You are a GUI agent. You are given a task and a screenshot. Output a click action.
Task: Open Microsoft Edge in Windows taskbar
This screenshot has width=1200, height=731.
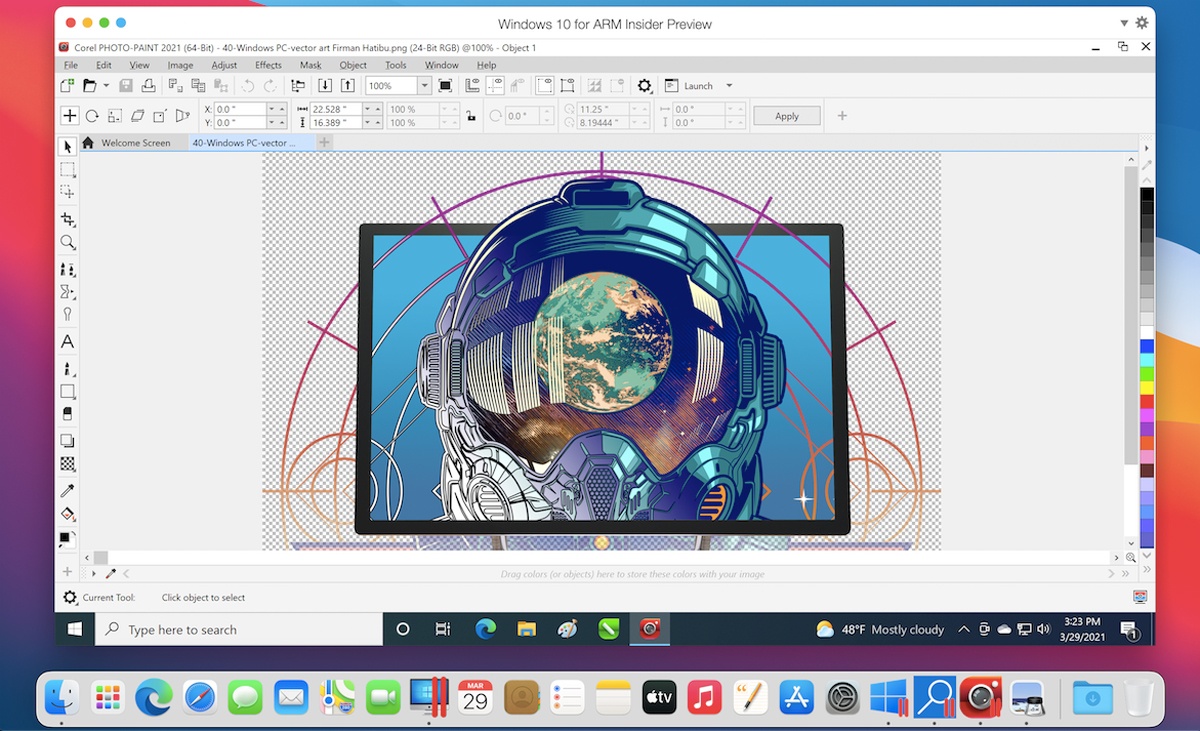(x=486, y=629)
